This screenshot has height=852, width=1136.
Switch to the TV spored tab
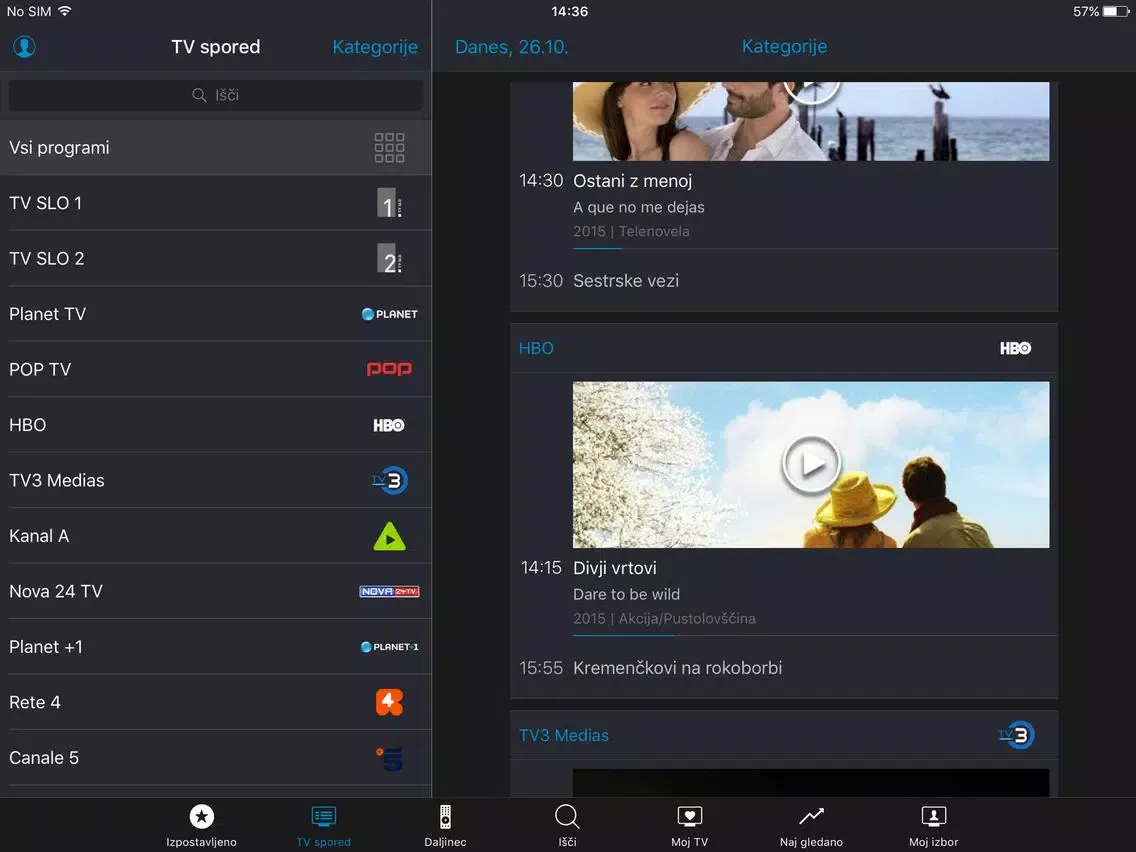324,825
